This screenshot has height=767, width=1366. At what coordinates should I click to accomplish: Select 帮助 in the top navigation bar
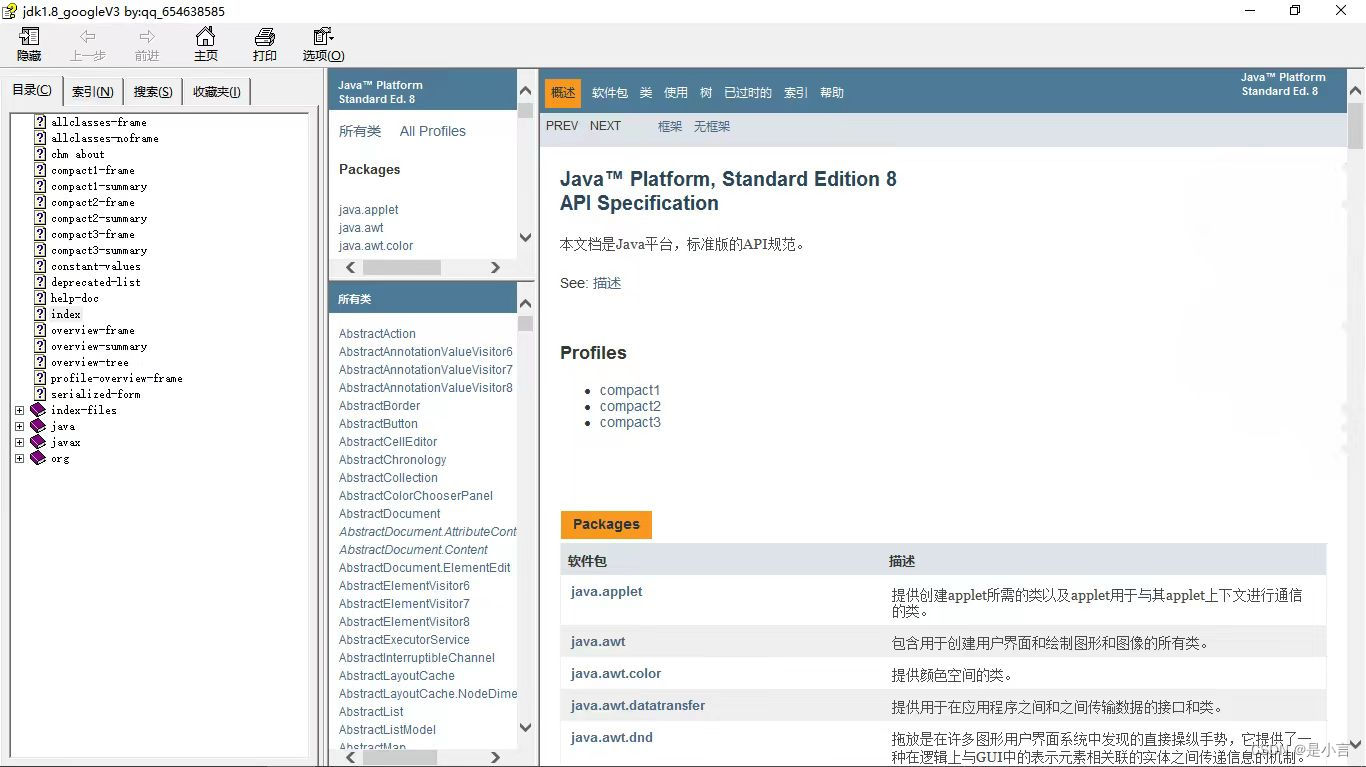tap(832, 93)
